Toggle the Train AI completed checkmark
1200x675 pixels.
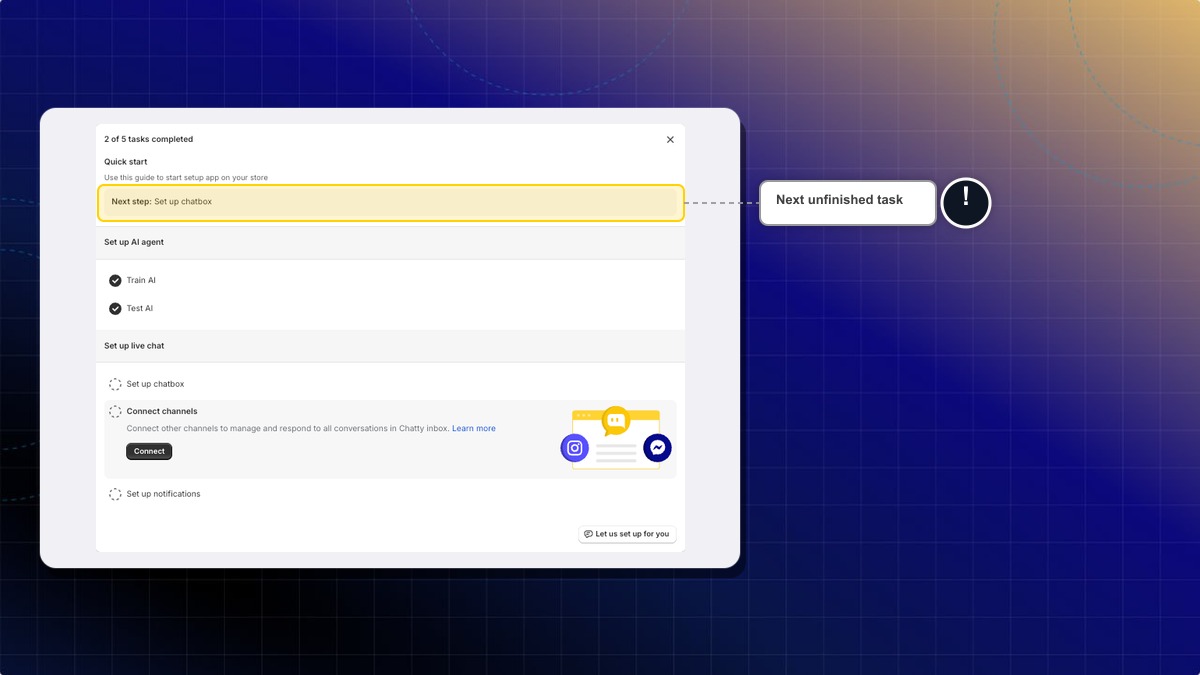[x=115, y=281]
